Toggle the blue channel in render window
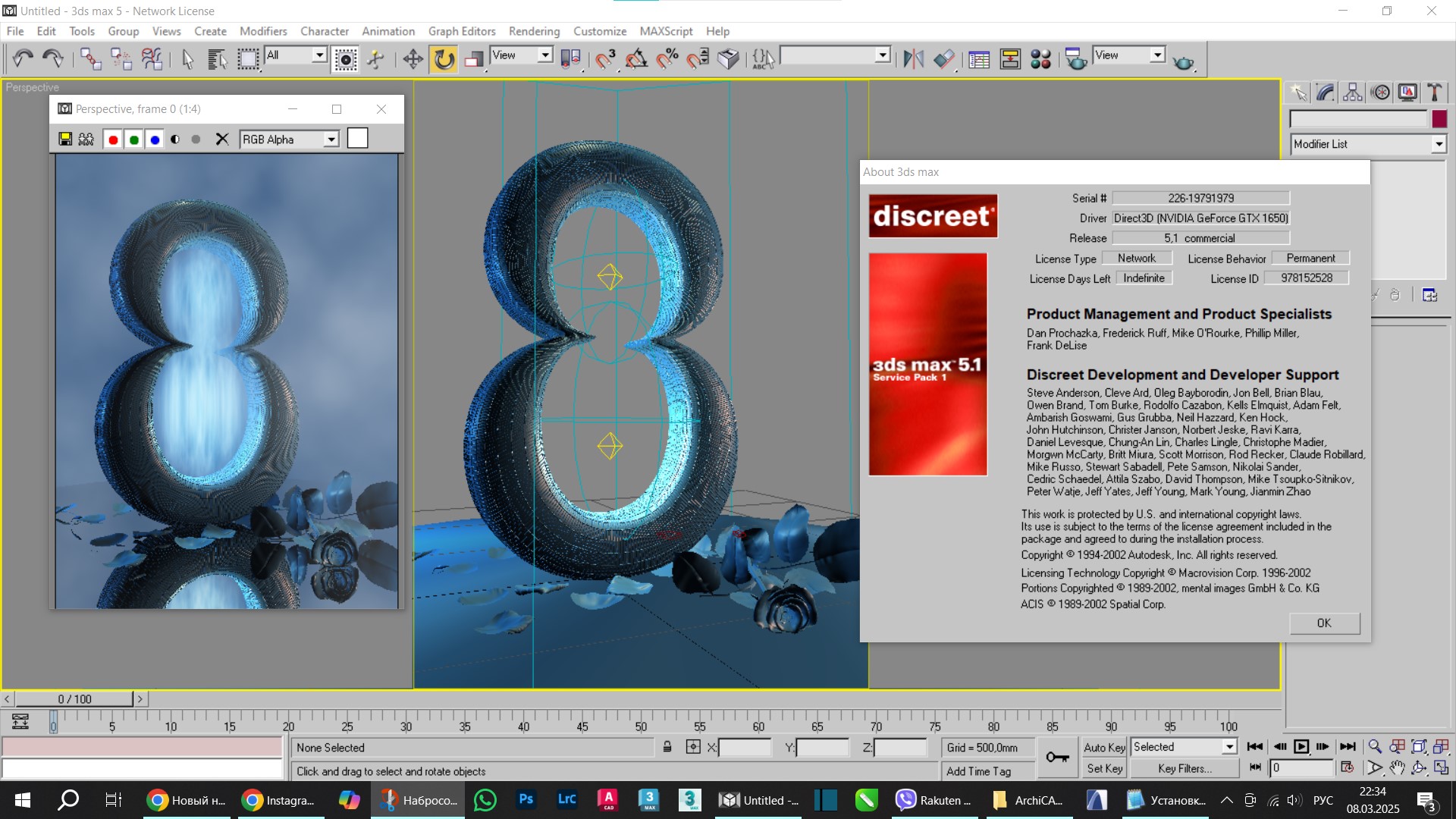 tap(155, 140)
